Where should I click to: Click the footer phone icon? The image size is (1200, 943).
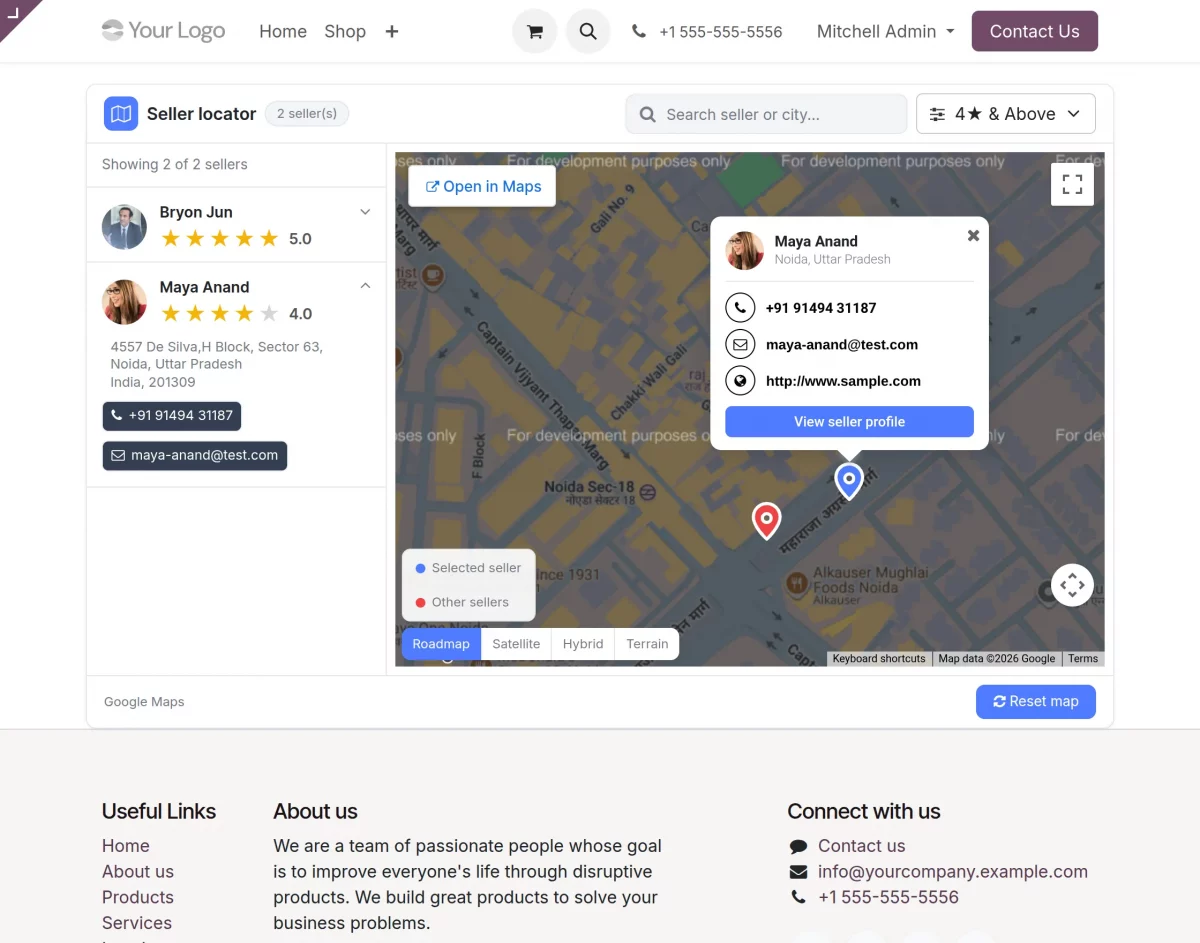(798, 898)
